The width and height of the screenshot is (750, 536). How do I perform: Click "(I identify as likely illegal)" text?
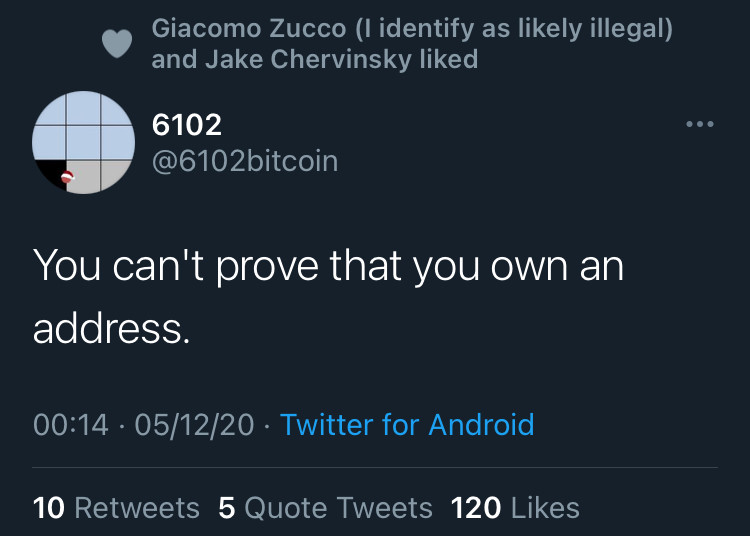pyautogui.click(x=514, y=28)
